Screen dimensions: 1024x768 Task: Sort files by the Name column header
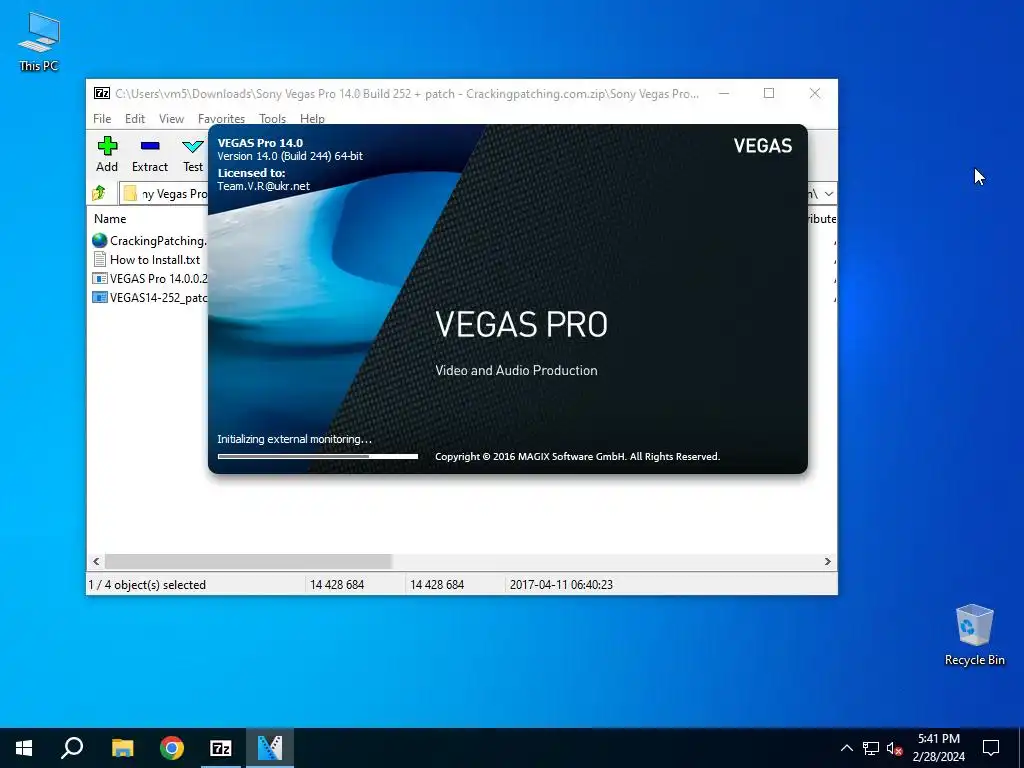110,219
